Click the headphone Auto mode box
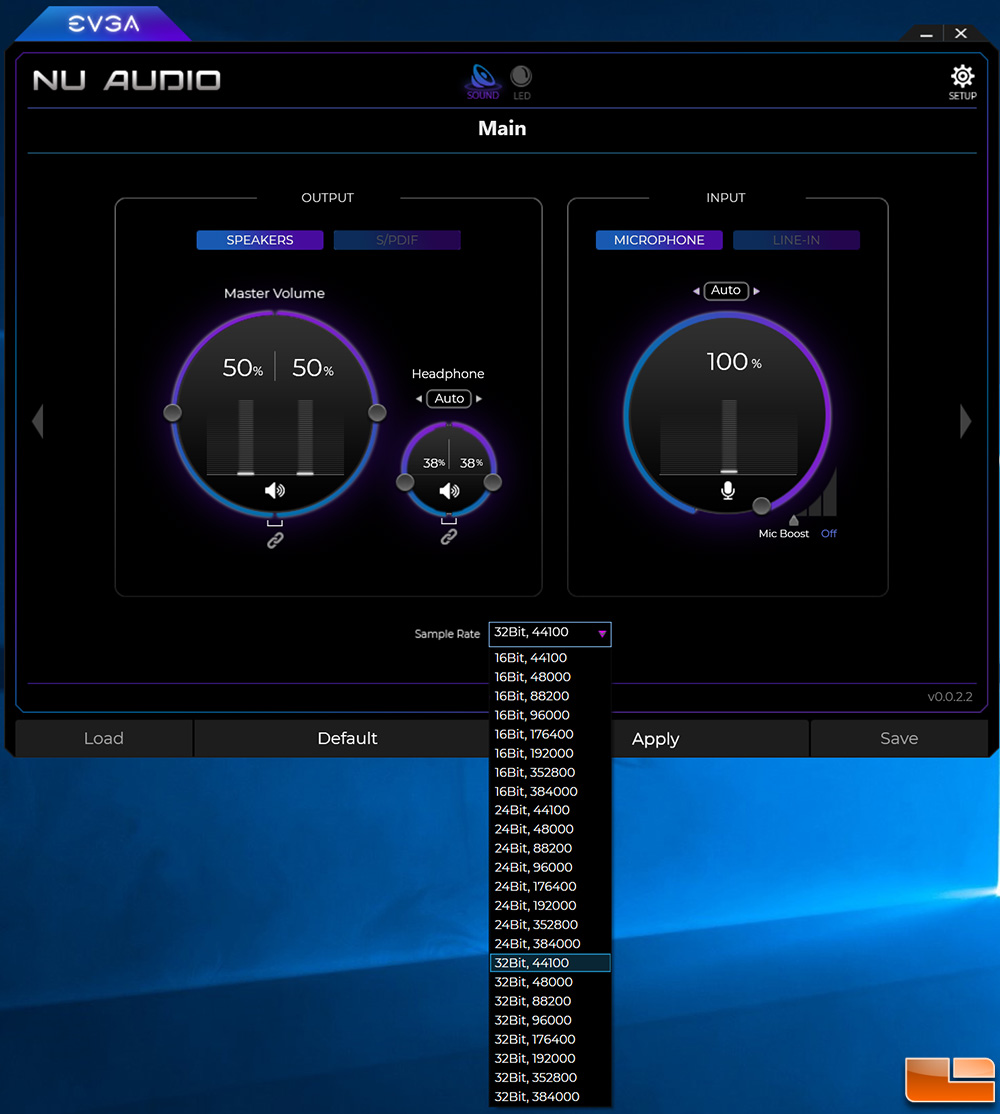1000x1114 pixels. [x=449, y=399]
